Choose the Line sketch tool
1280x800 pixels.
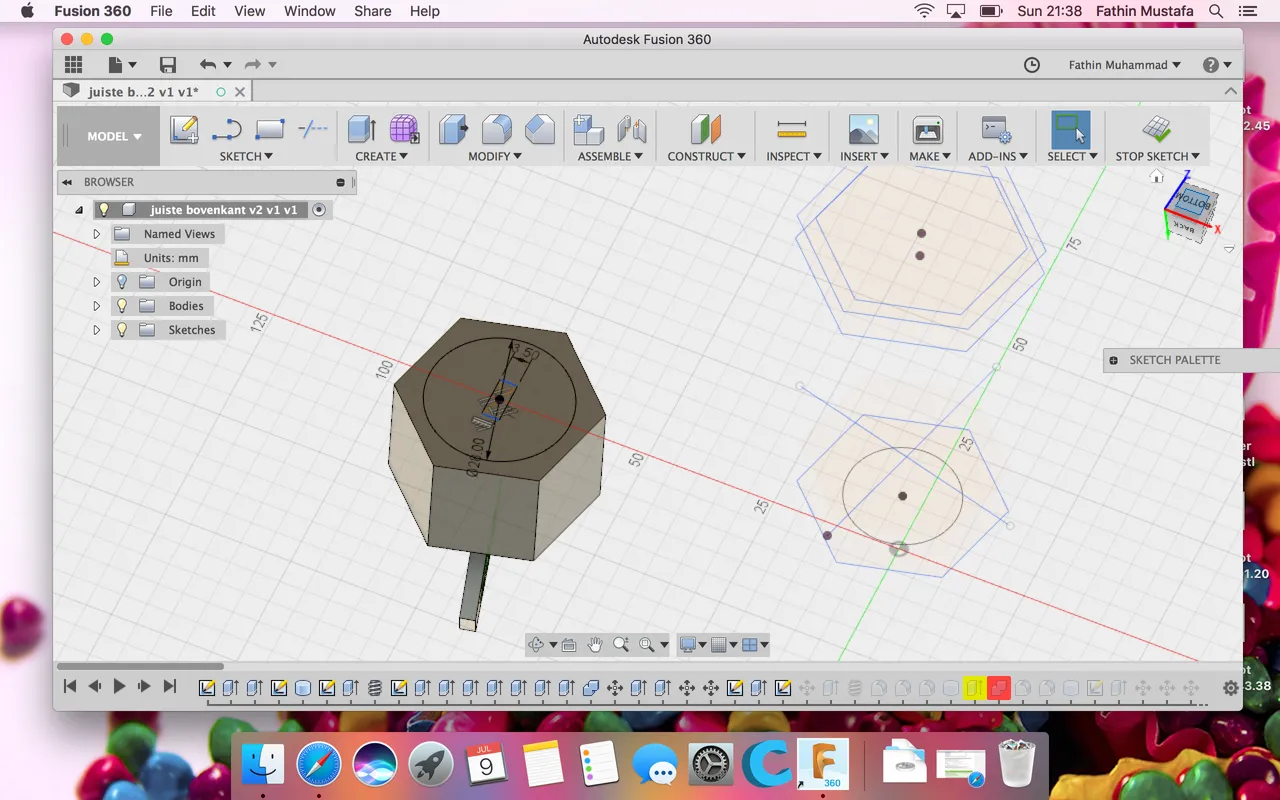(227, 130)
